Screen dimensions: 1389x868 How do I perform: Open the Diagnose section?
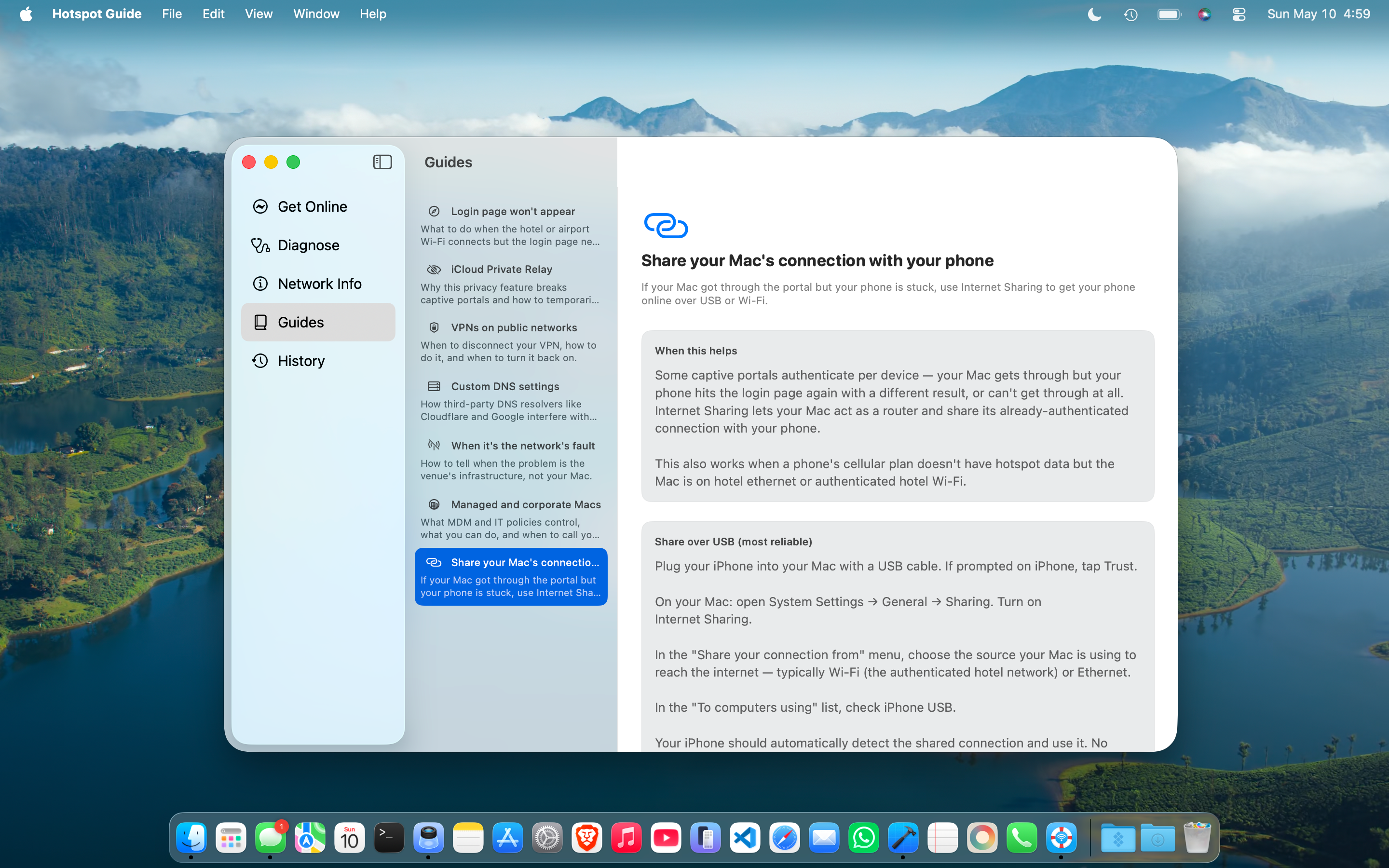tap(318, 245)
